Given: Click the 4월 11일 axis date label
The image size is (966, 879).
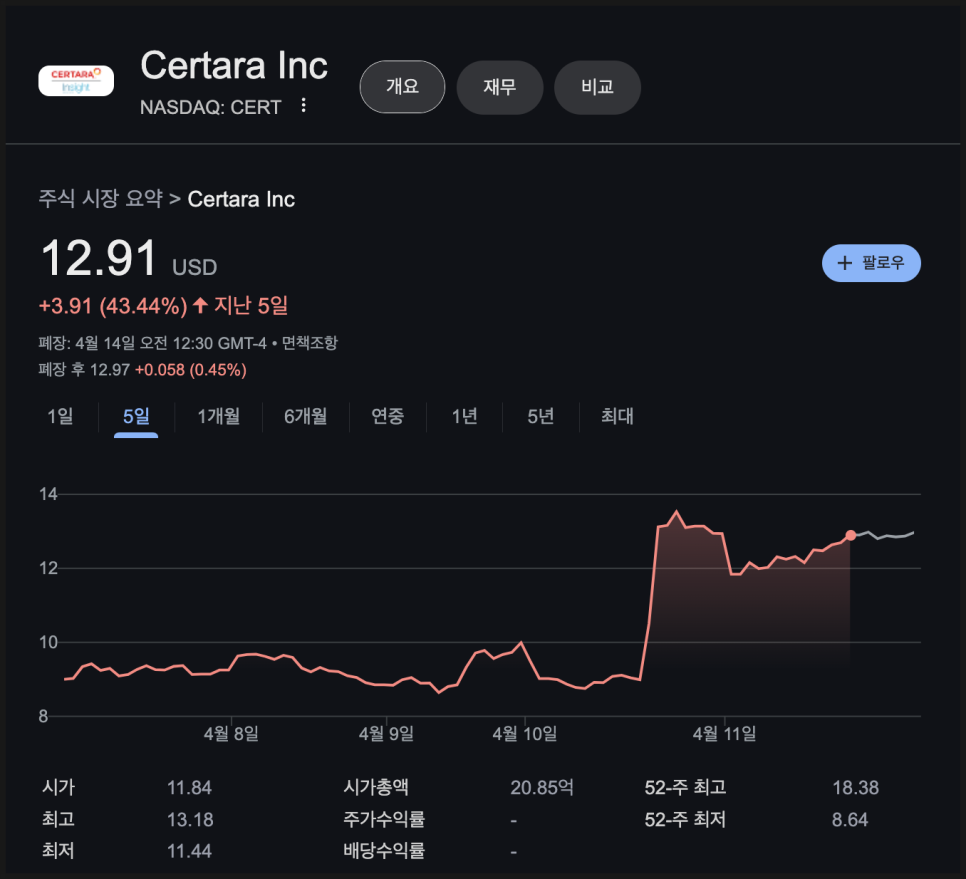Looking at the screenshot, I should coord(724,734).
